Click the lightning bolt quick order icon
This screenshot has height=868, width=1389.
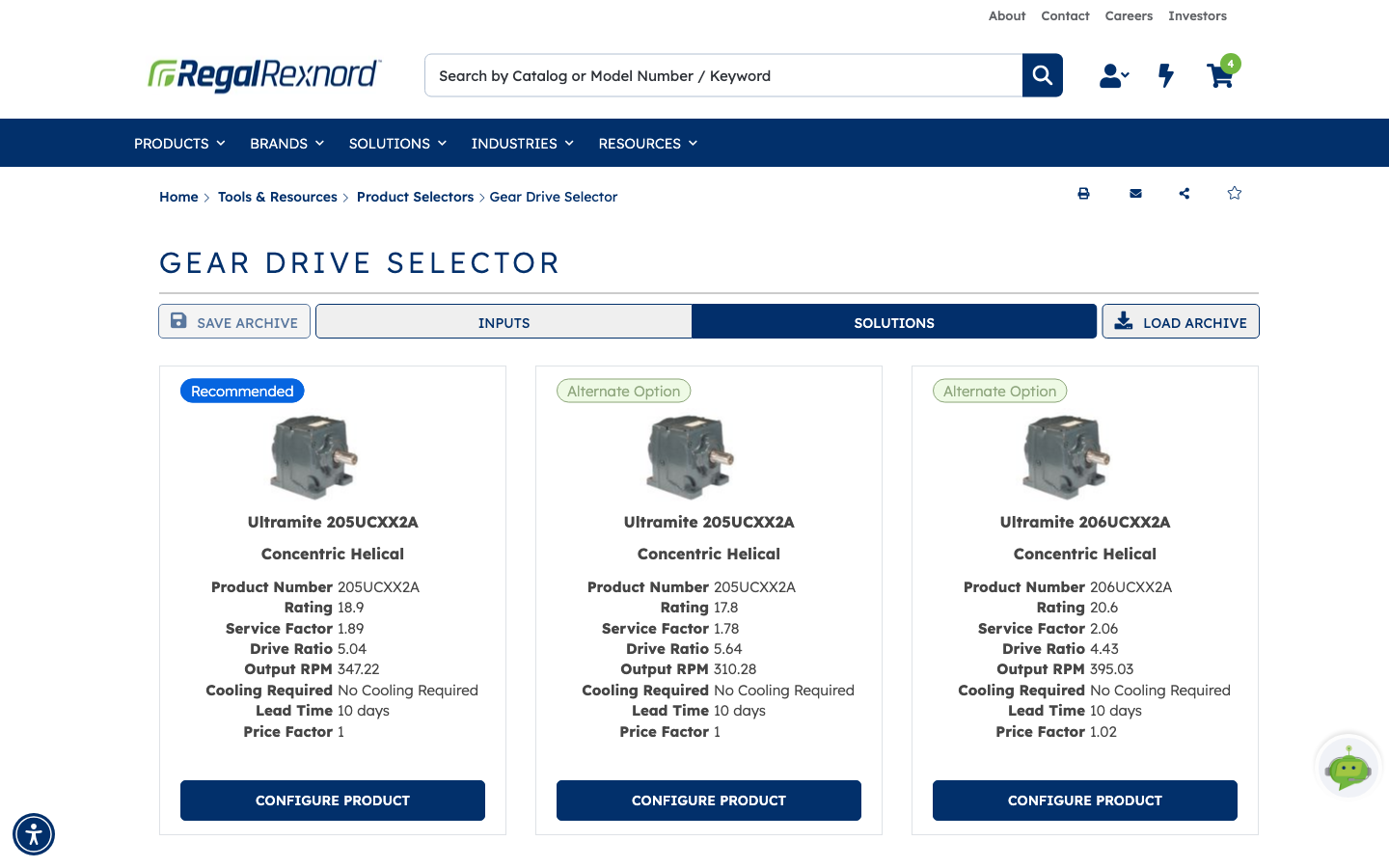(x=1166, y=75)
